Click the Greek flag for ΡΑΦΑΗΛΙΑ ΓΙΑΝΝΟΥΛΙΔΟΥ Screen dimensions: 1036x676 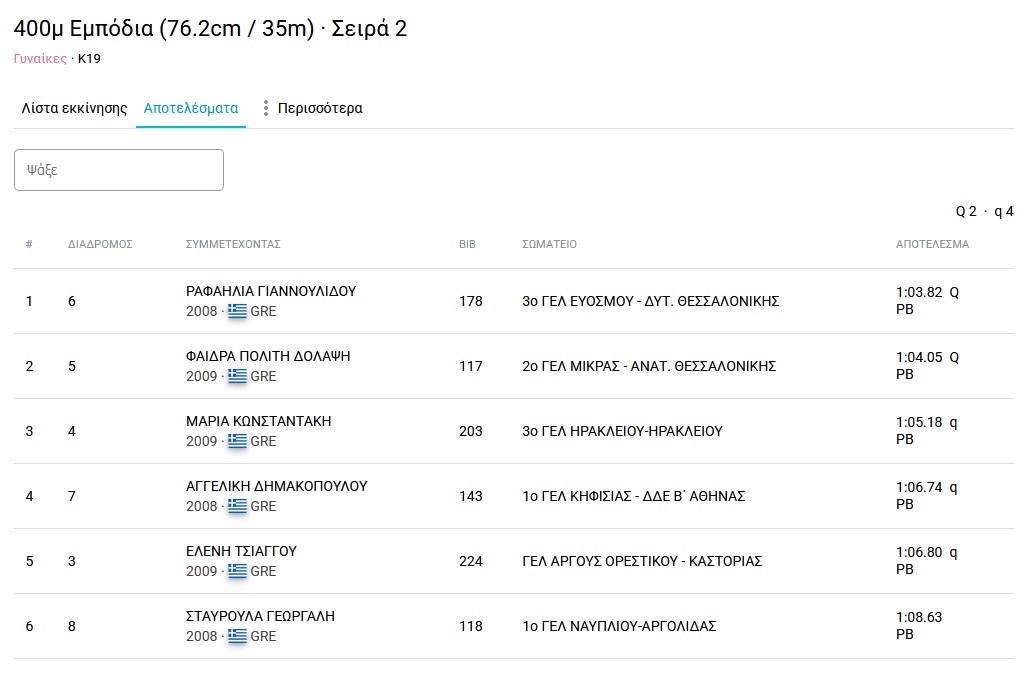pyautogui.click(x=237, y=311)
